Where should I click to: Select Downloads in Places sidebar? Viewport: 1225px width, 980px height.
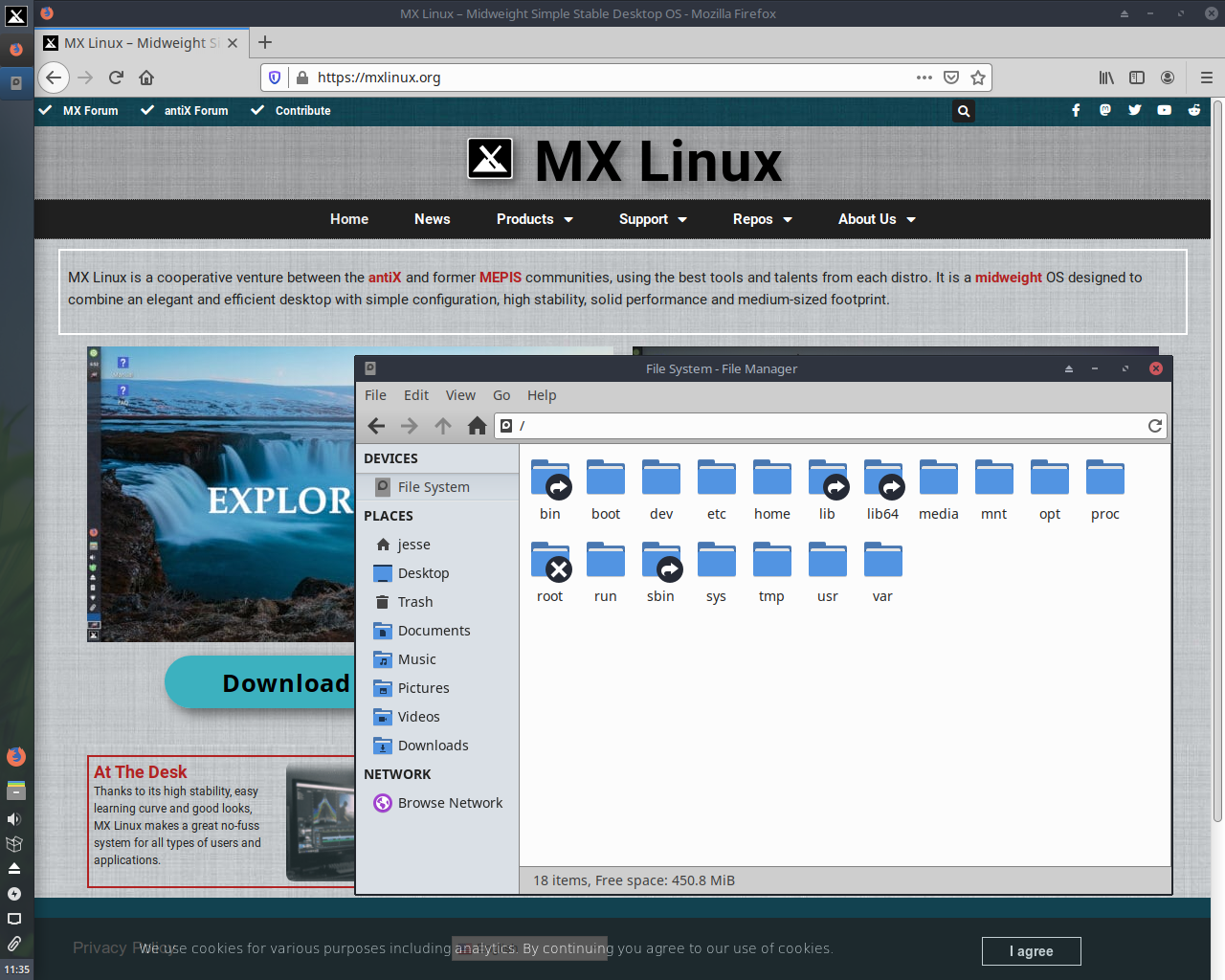(x=437, y=746)
